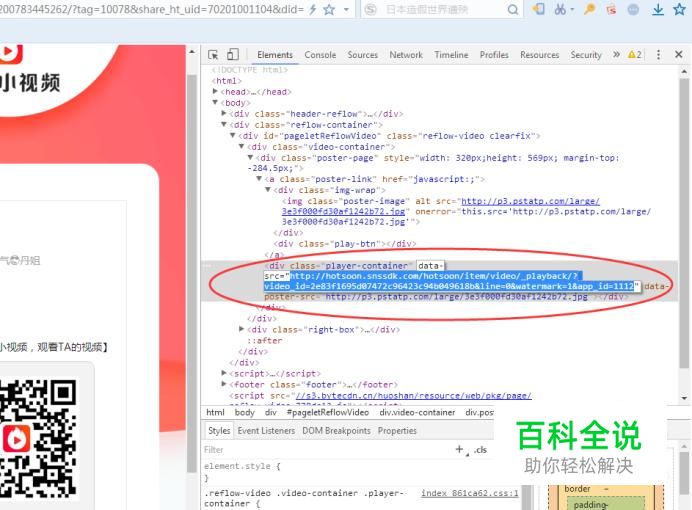Screen dimensions: 692x510
Task: Expand the header-reflow div node
Action: point(224,113)
